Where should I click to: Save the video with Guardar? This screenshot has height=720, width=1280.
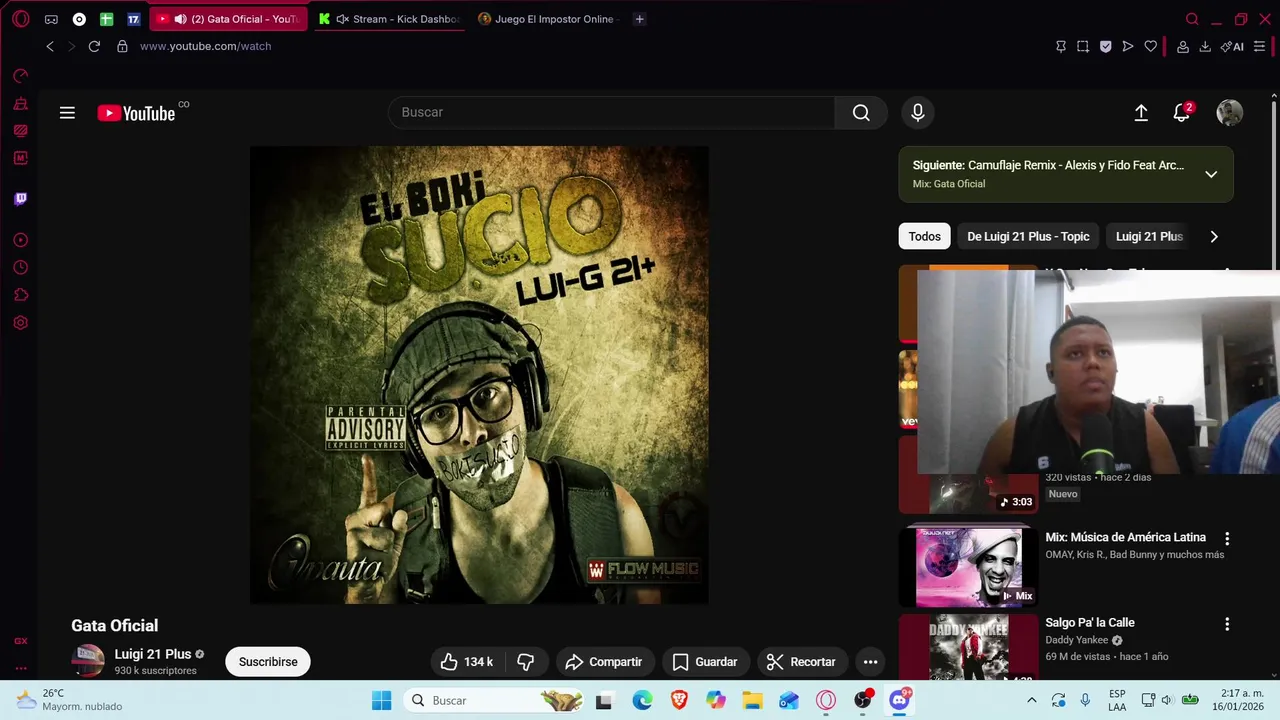pos(705,662)
